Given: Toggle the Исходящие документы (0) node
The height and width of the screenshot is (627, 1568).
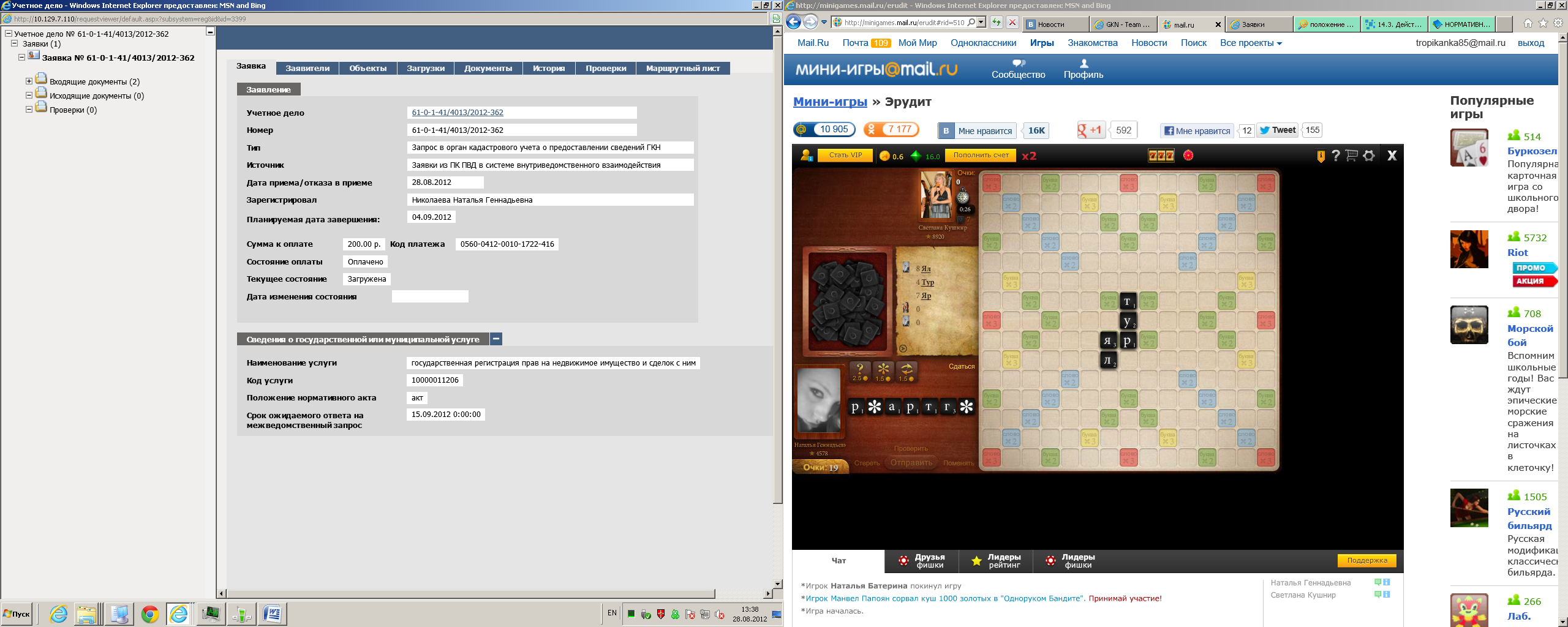Looking at the screenshot, I should coord(29,95).
